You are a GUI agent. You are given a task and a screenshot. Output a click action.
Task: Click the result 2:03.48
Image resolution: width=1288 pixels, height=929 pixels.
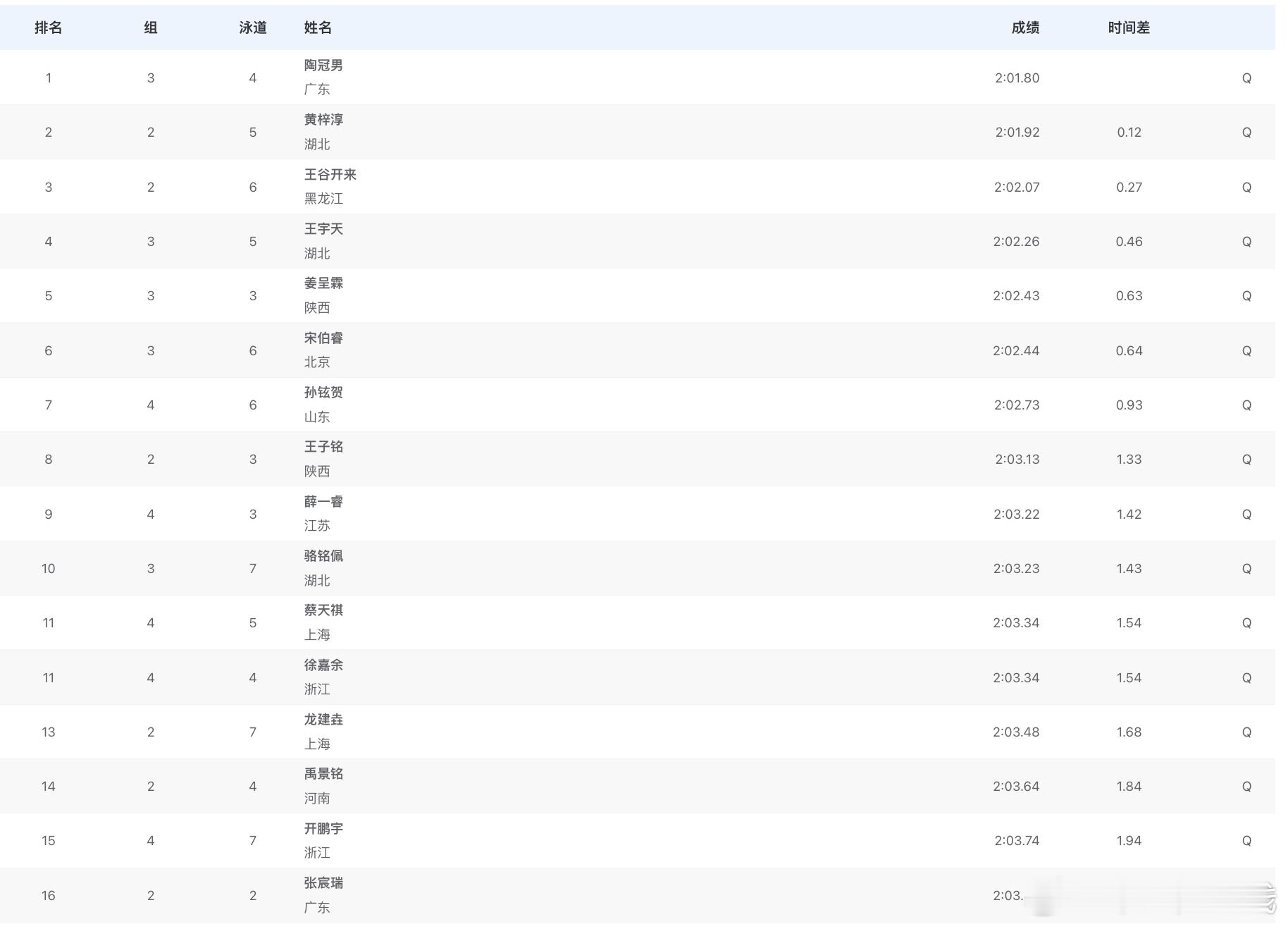click(x=1016, y=732)
